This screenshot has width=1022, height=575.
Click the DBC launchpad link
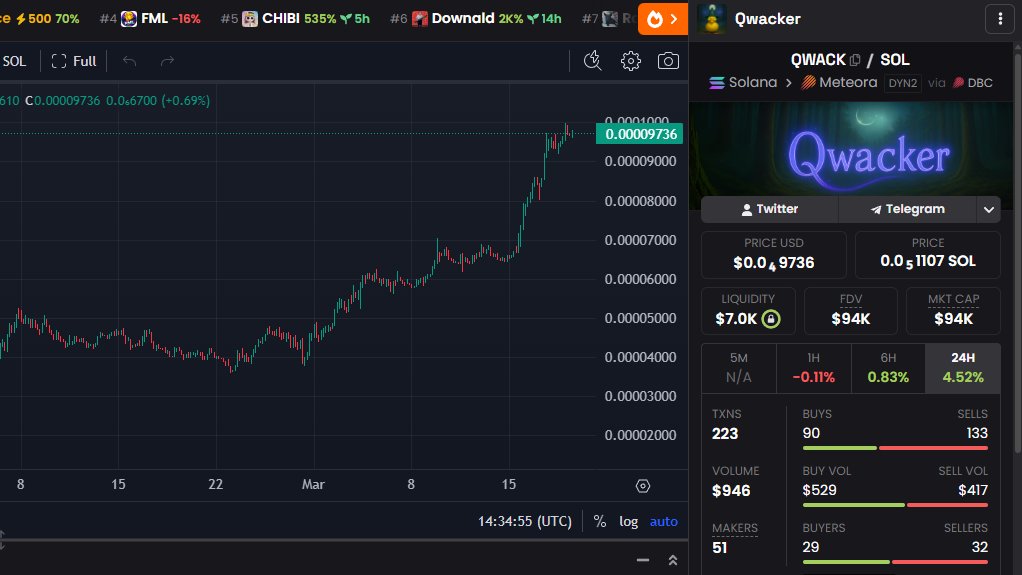[972, 83]
